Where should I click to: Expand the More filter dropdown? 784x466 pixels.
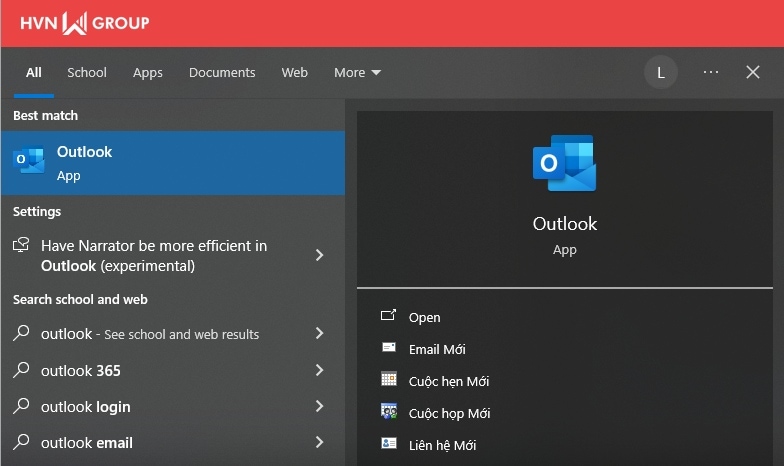coord(357,72)
